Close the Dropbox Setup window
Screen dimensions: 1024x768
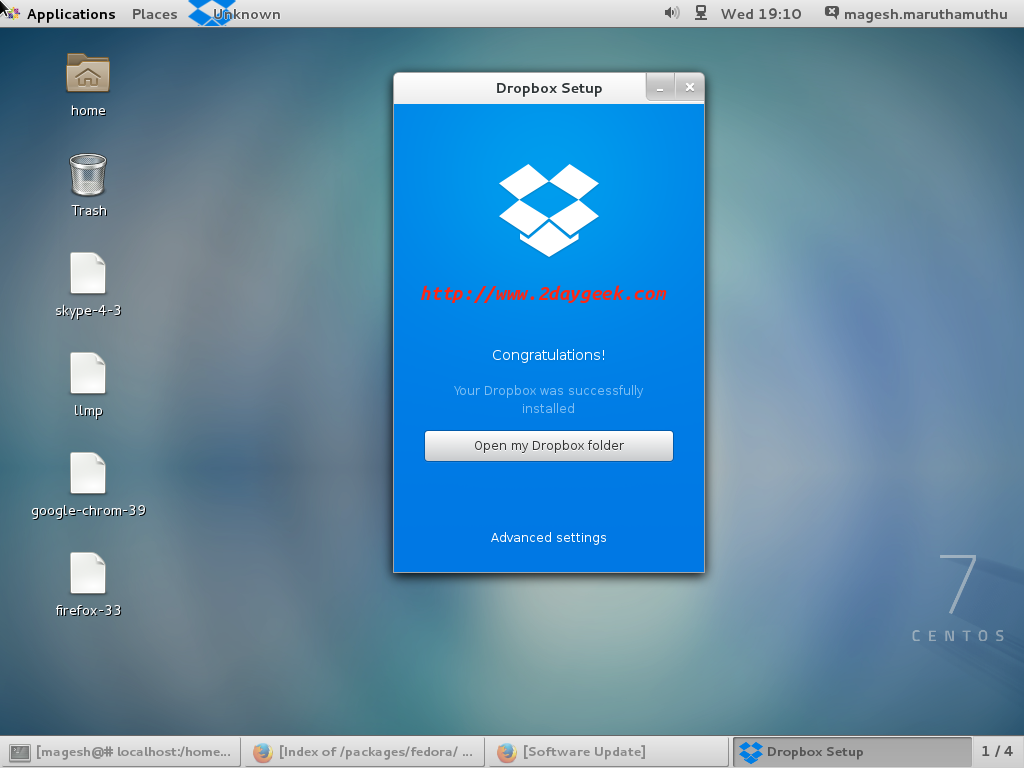click(x=690, y=88)
